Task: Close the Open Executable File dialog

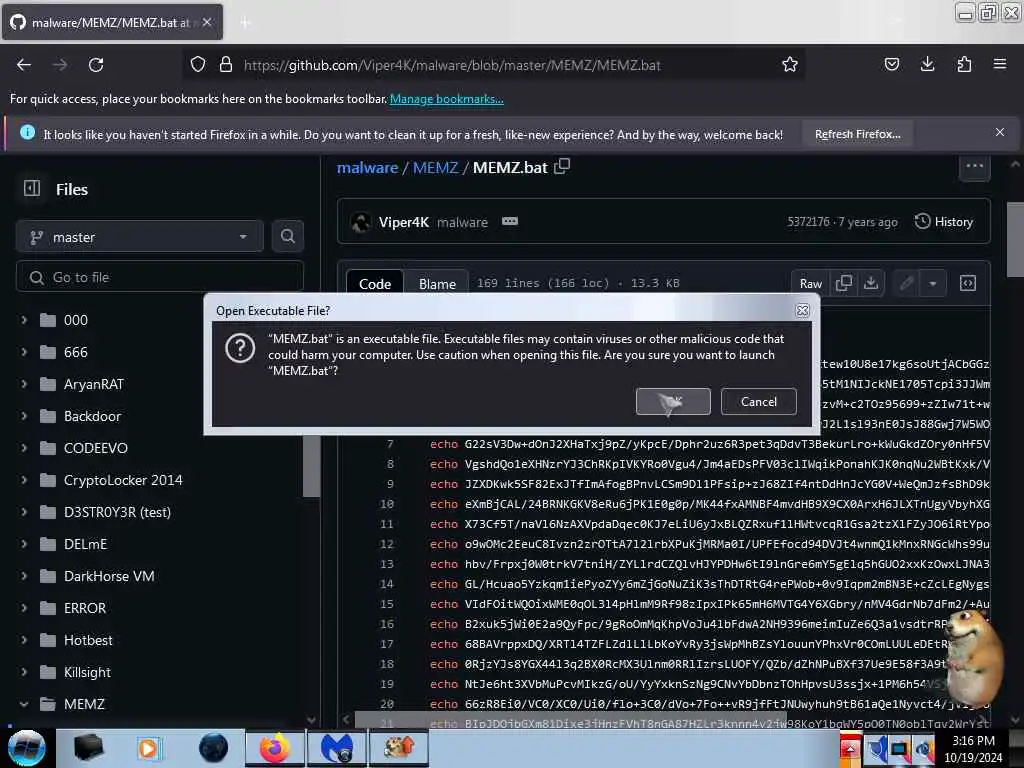Action: coord(803,311)
